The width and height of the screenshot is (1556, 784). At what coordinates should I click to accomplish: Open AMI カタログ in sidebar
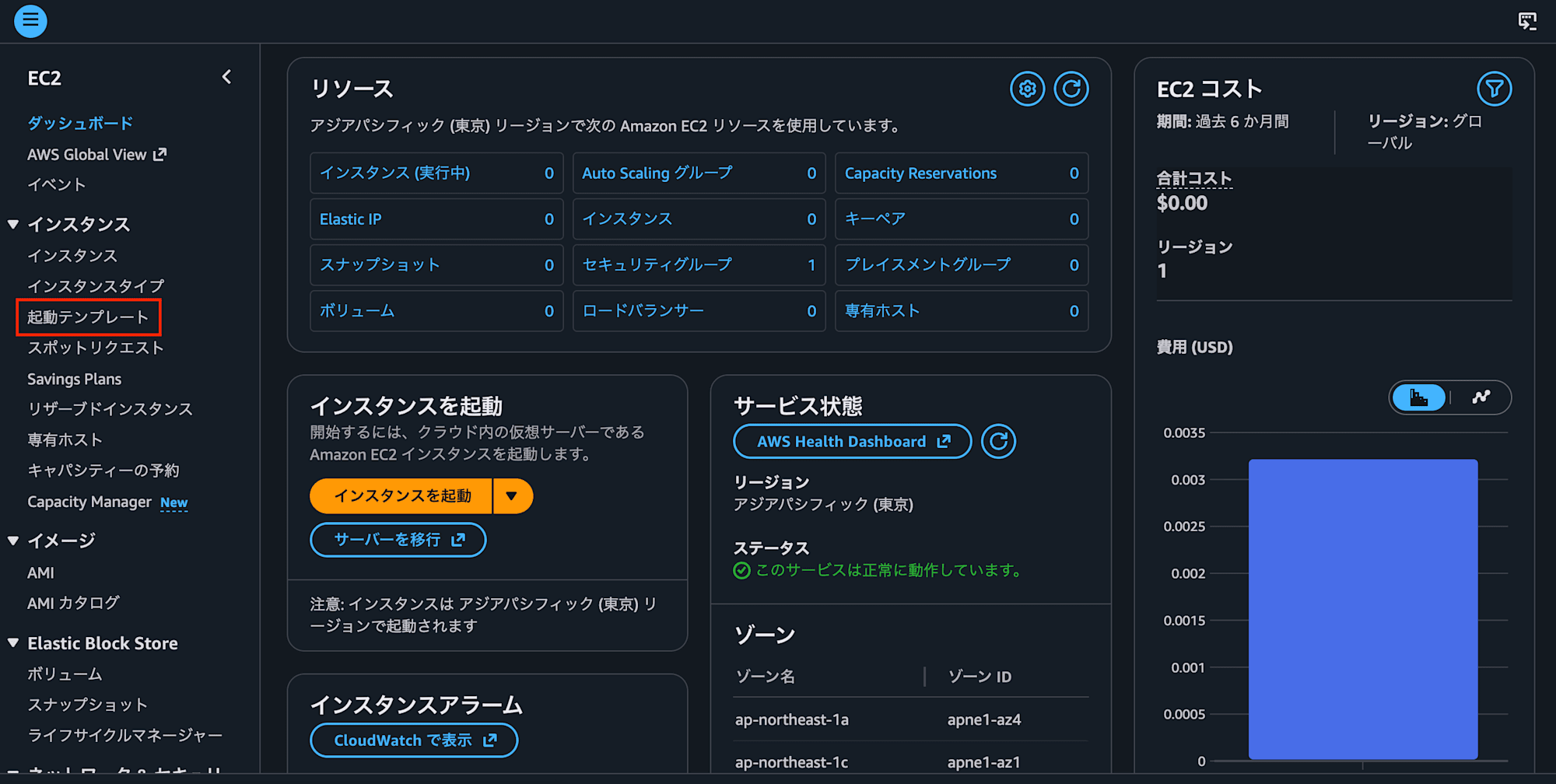point(73,603)
